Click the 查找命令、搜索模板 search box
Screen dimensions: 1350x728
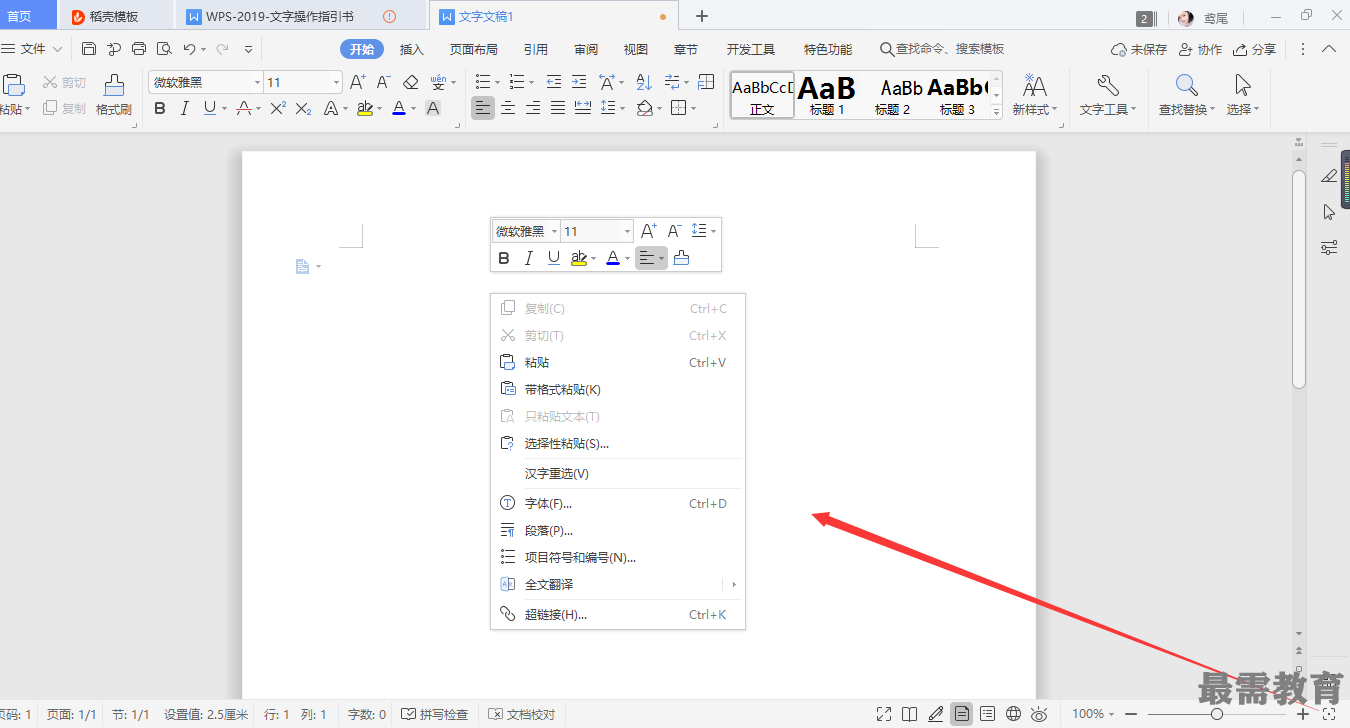pyautogui.click(x=942, y=49)
